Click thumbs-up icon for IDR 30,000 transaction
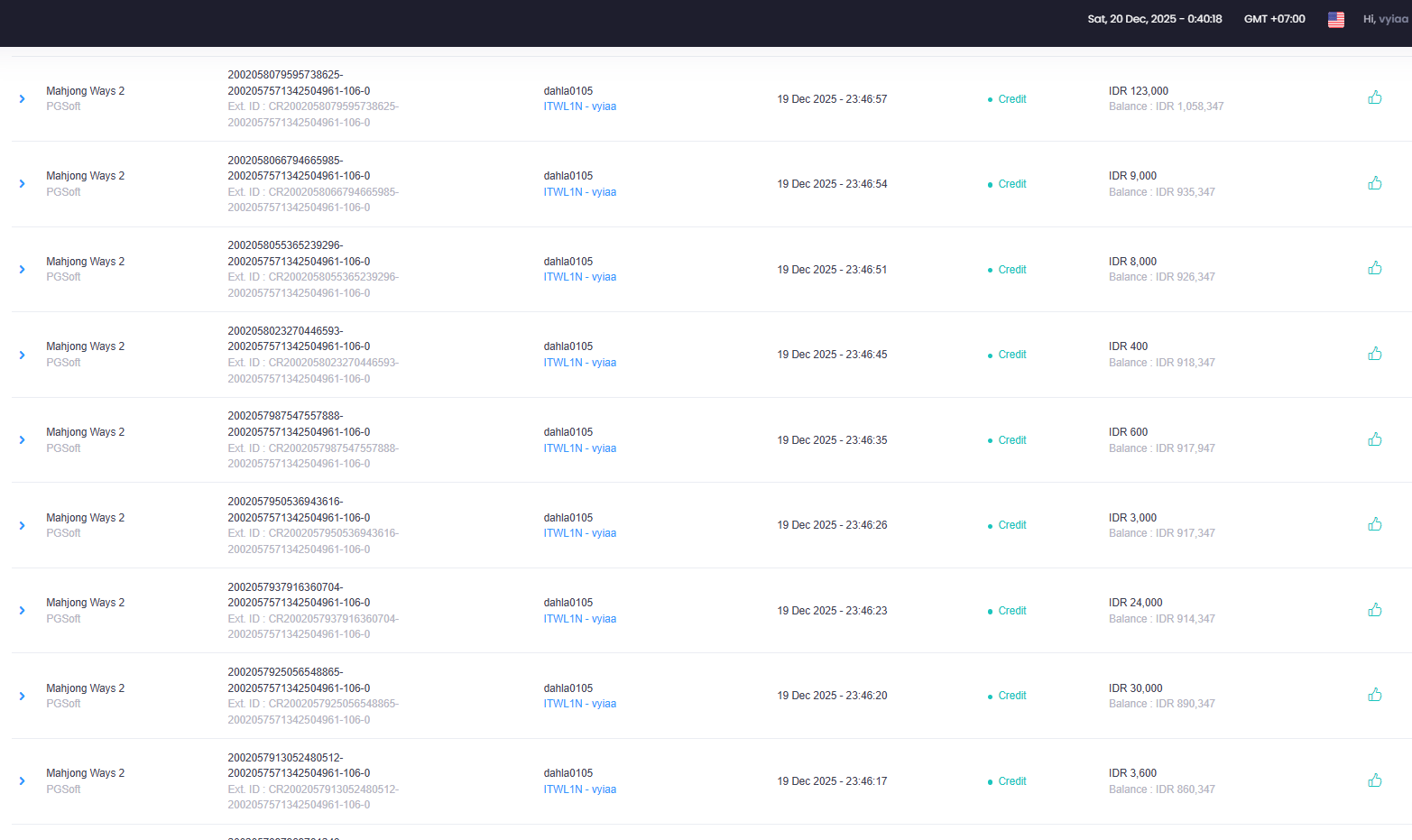 pyautogui.click(x=1374, y=695)
